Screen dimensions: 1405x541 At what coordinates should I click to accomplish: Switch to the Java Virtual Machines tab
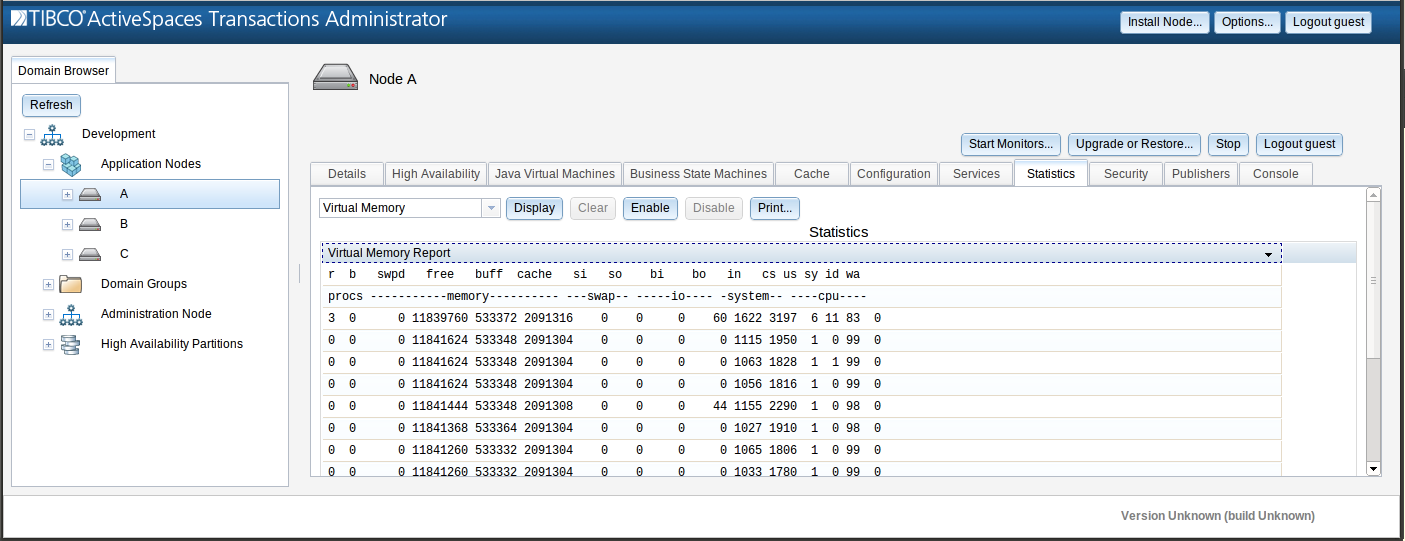click(555, 174)
